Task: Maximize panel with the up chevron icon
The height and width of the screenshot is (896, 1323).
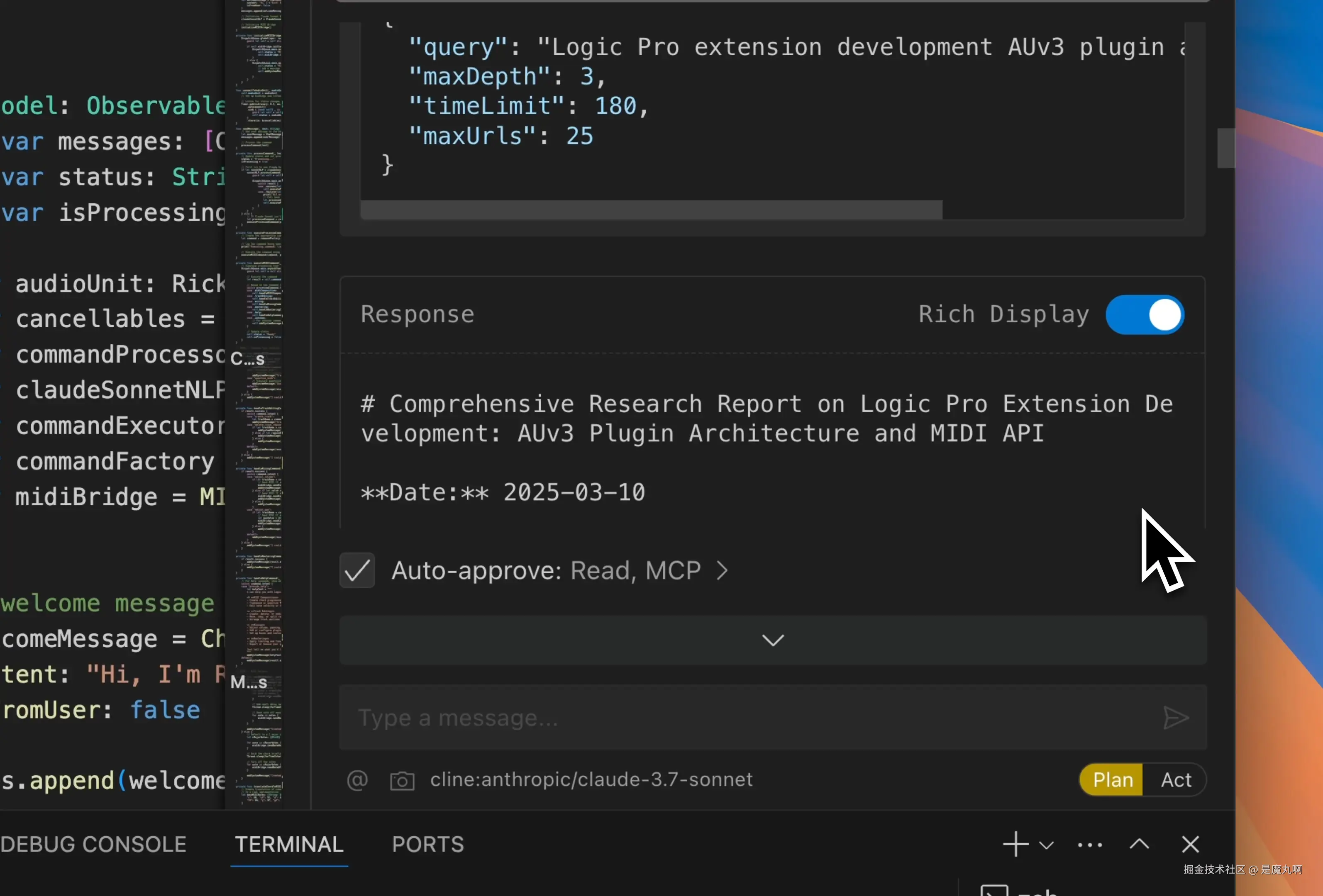Action: [x=1139, y=844]
